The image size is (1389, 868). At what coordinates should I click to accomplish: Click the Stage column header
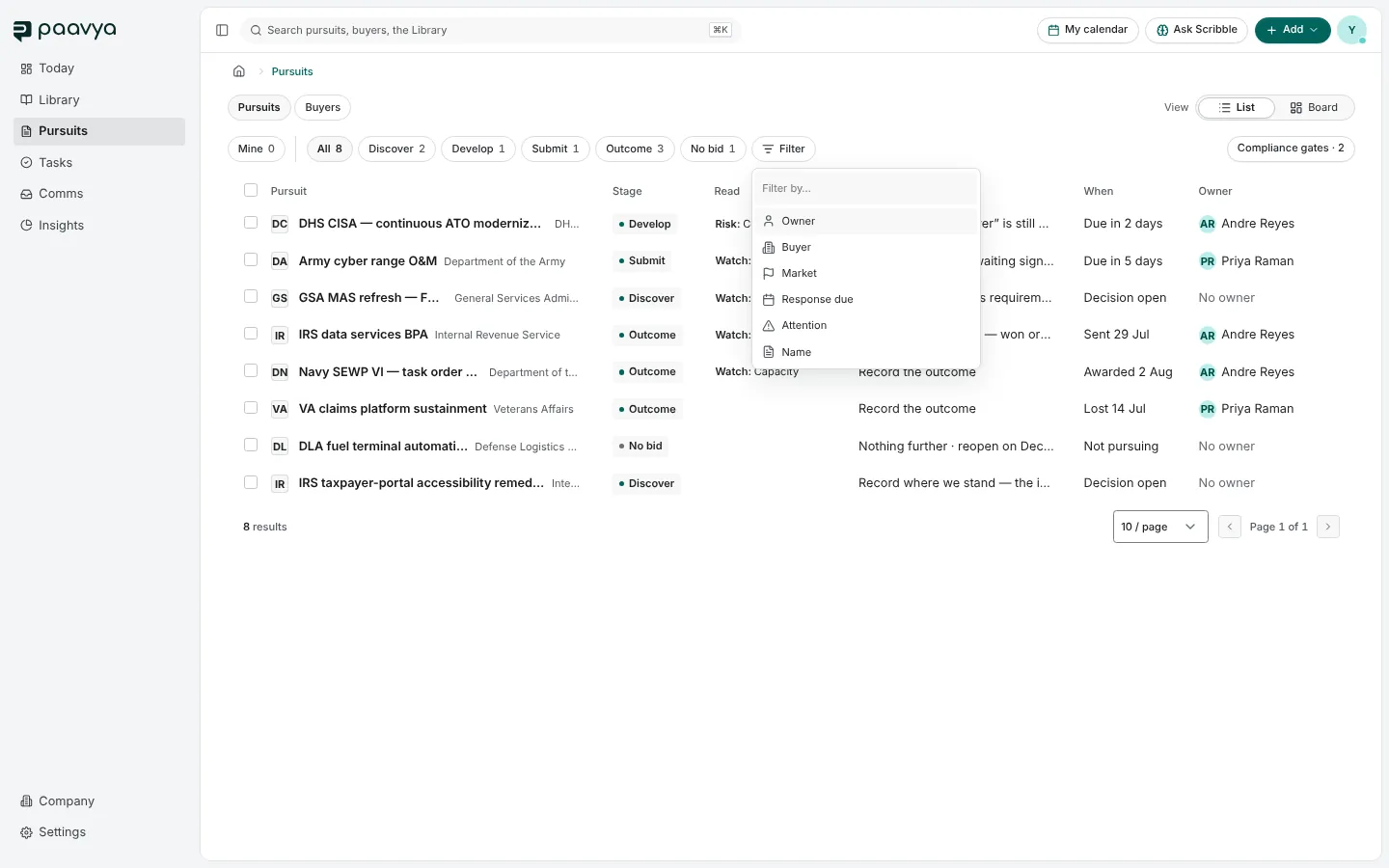(627, 191)
